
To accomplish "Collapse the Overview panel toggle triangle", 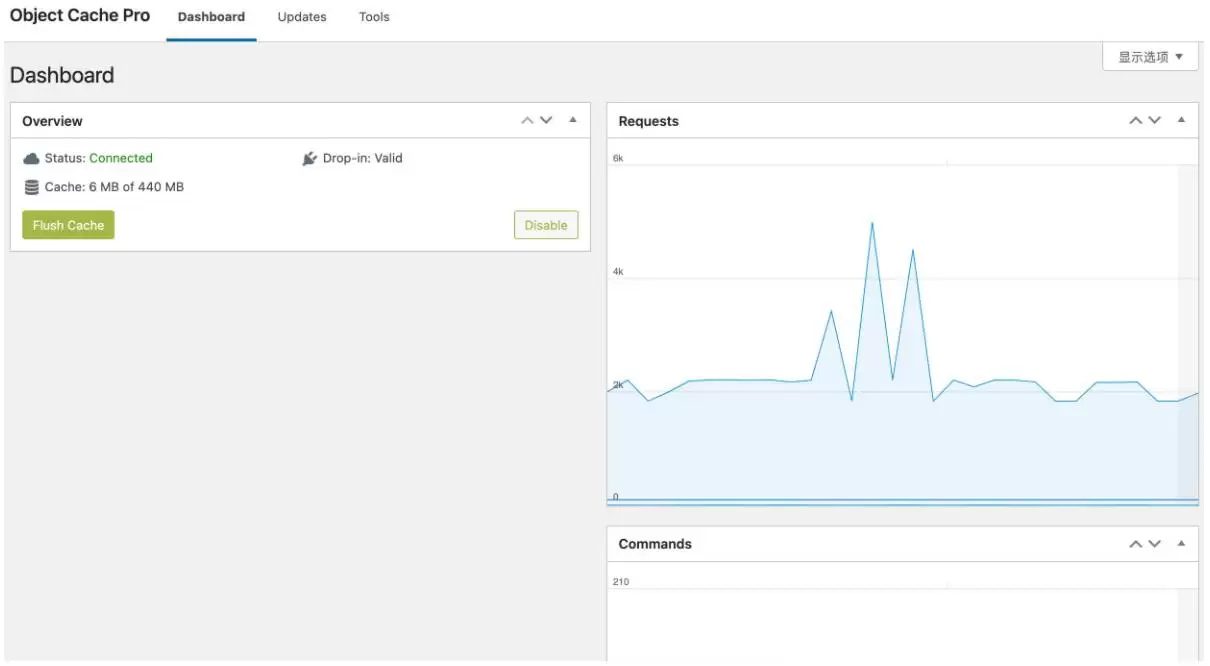I will point(573,120).
